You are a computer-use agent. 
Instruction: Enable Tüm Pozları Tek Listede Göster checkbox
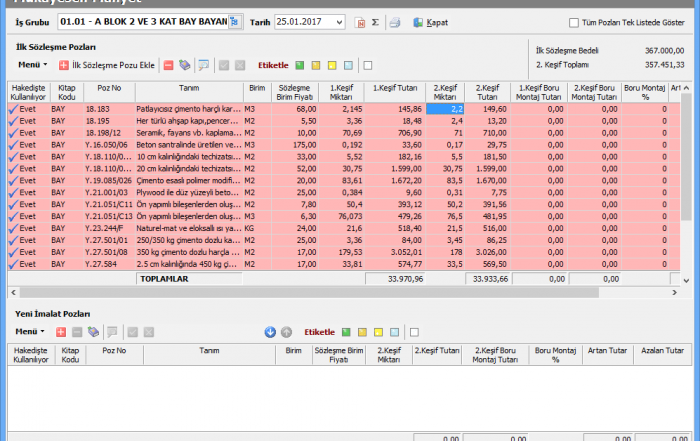coord(573,22)
